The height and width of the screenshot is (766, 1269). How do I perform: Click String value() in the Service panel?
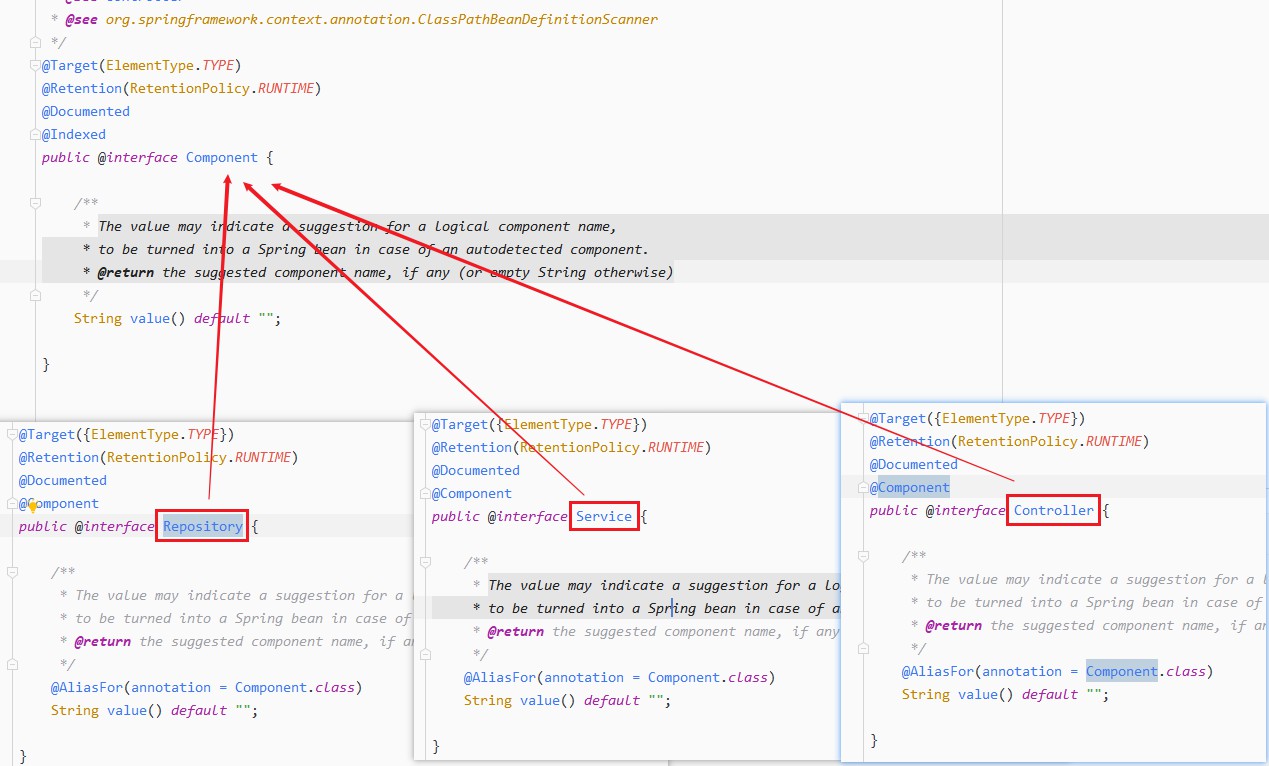568,700
